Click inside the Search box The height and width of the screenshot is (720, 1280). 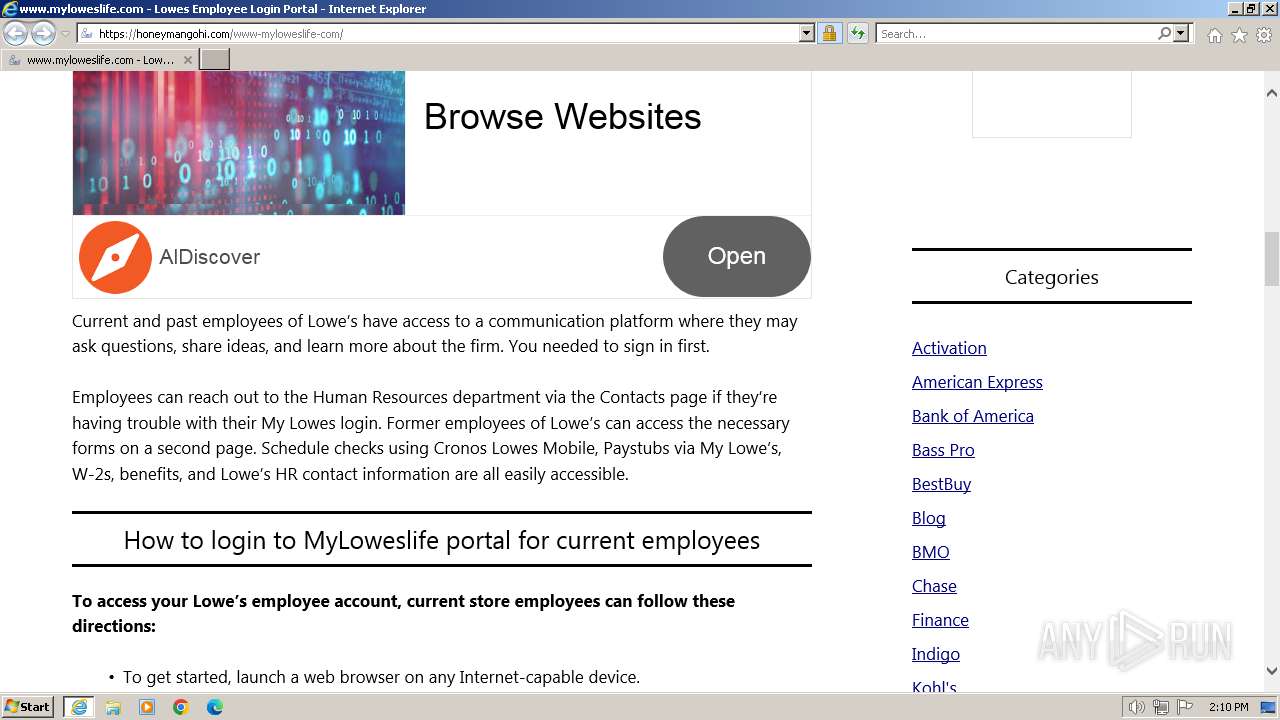click(x=1015, y=34)
